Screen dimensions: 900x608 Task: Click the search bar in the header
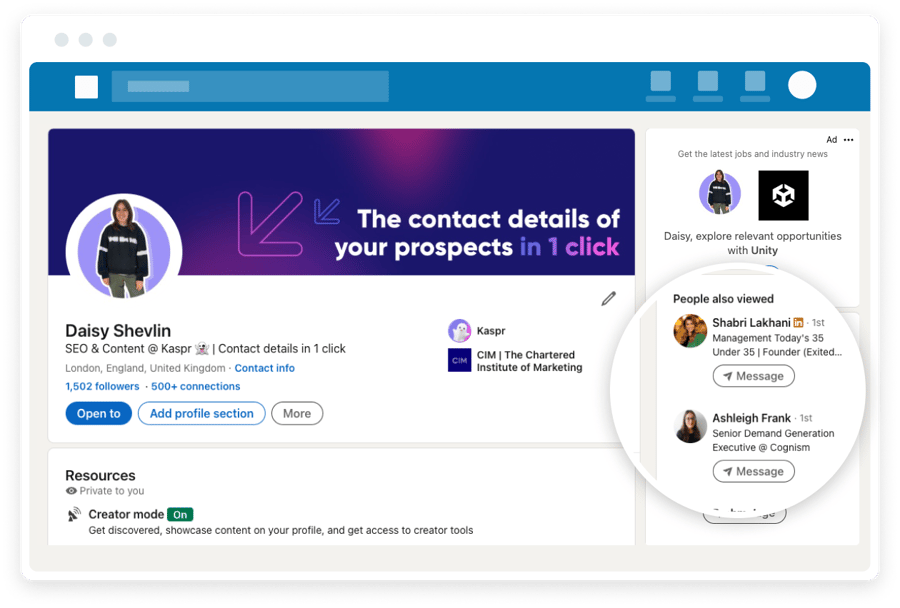pyautogui.click(x=250, y=86)
